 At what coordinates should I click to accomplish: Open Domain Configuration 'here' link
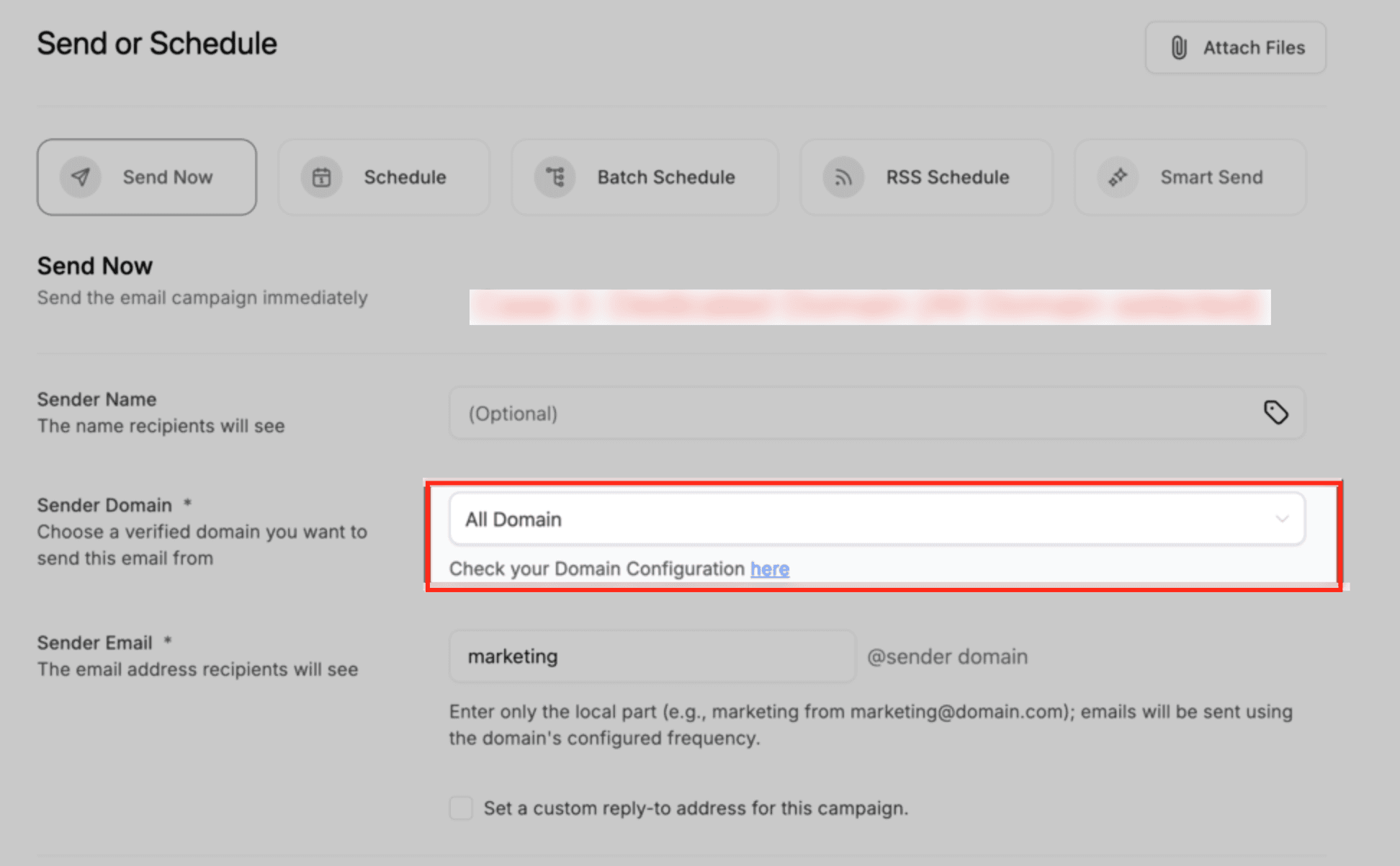pos(770,569)
